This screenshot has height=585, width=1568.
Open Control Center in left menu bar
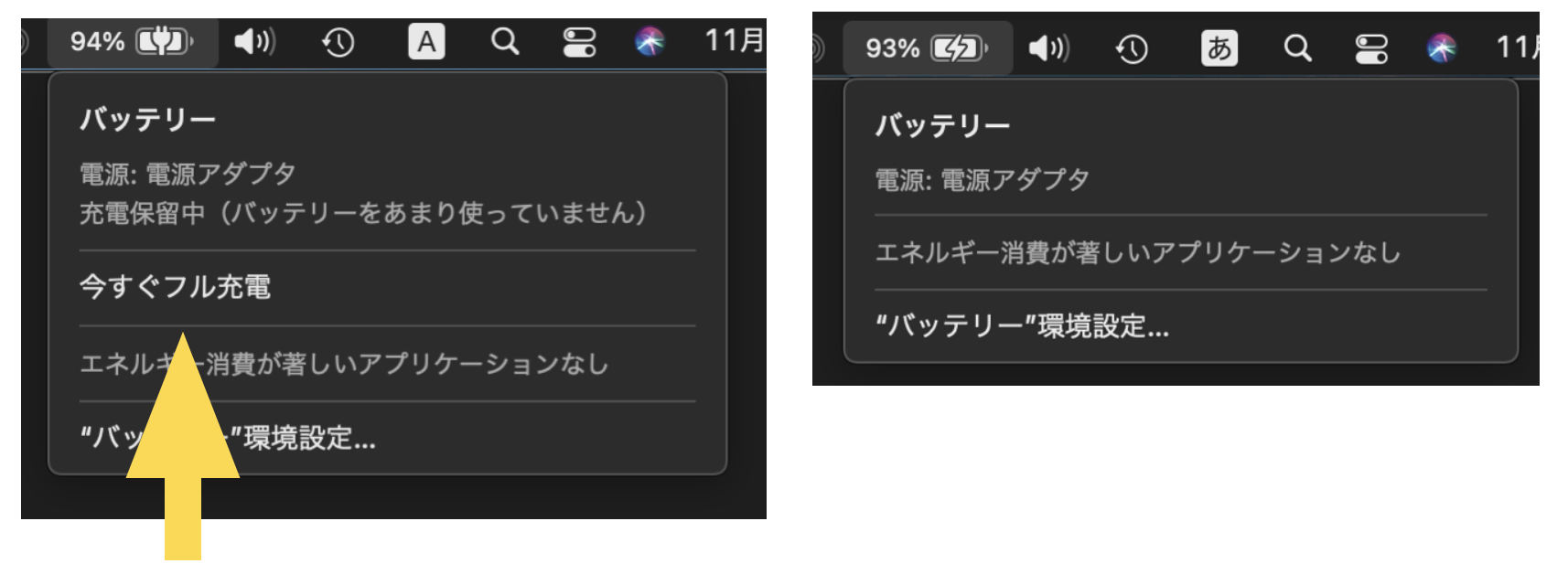pos(579,42)
